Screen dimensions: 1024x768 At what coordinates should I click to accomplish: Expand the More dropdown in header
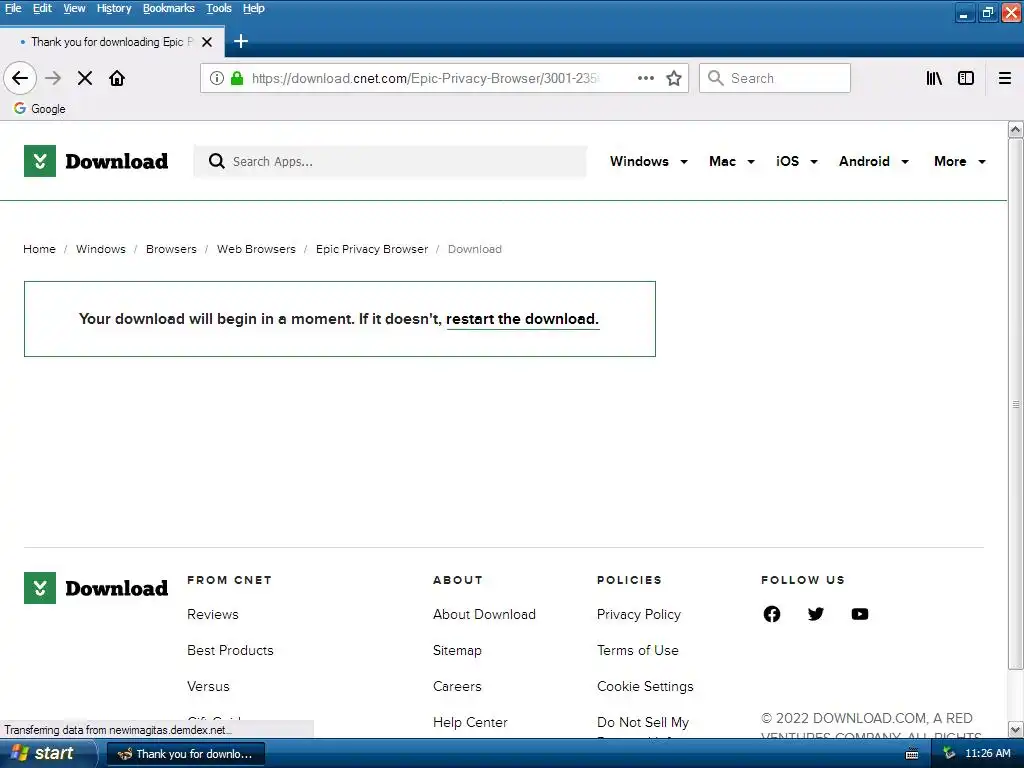(959, 161)
